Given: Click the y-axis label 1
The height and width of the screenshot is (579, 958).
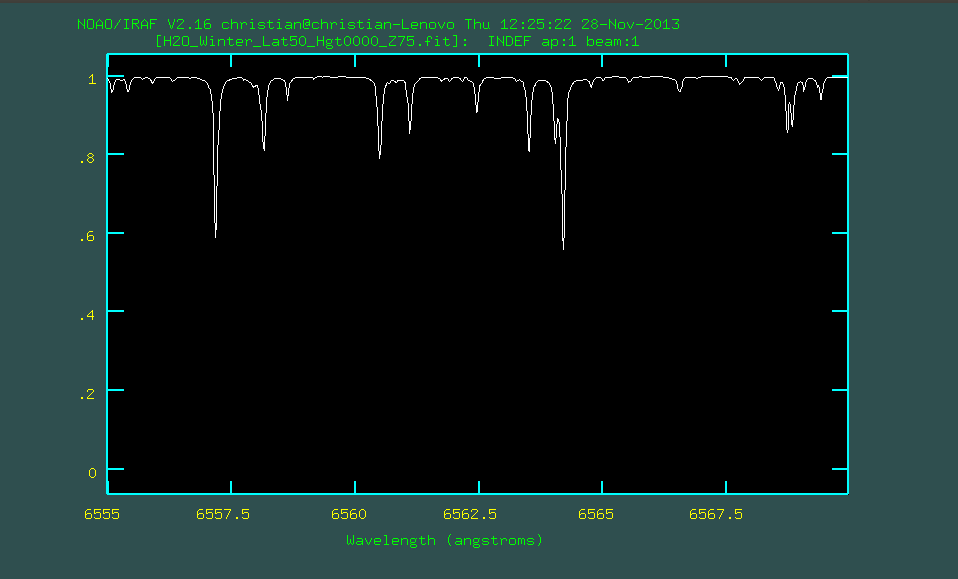Looking at the screenshot, I should [91, 78].
